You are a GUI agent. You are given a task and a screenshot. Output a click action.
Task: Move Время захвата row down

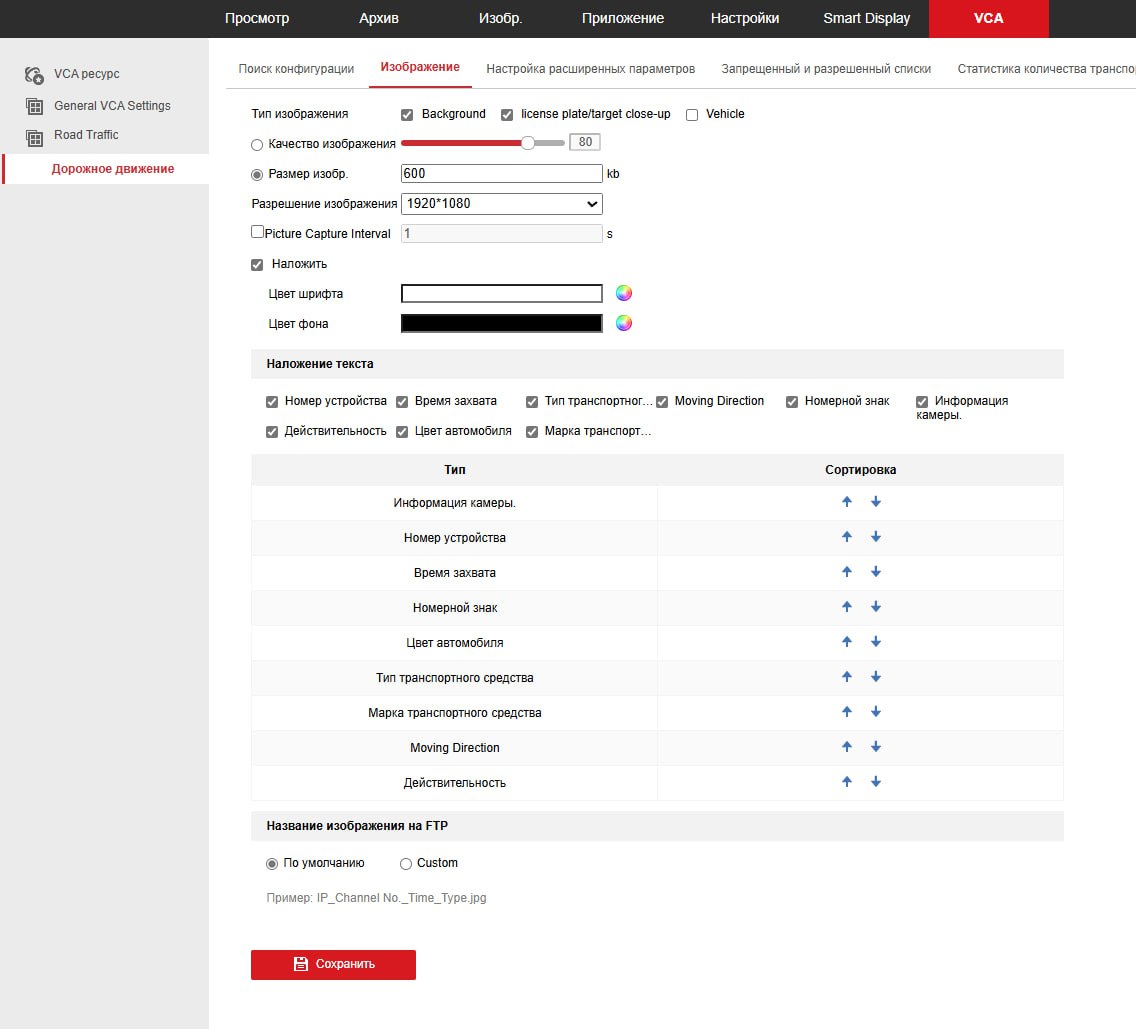coord(875,572)
